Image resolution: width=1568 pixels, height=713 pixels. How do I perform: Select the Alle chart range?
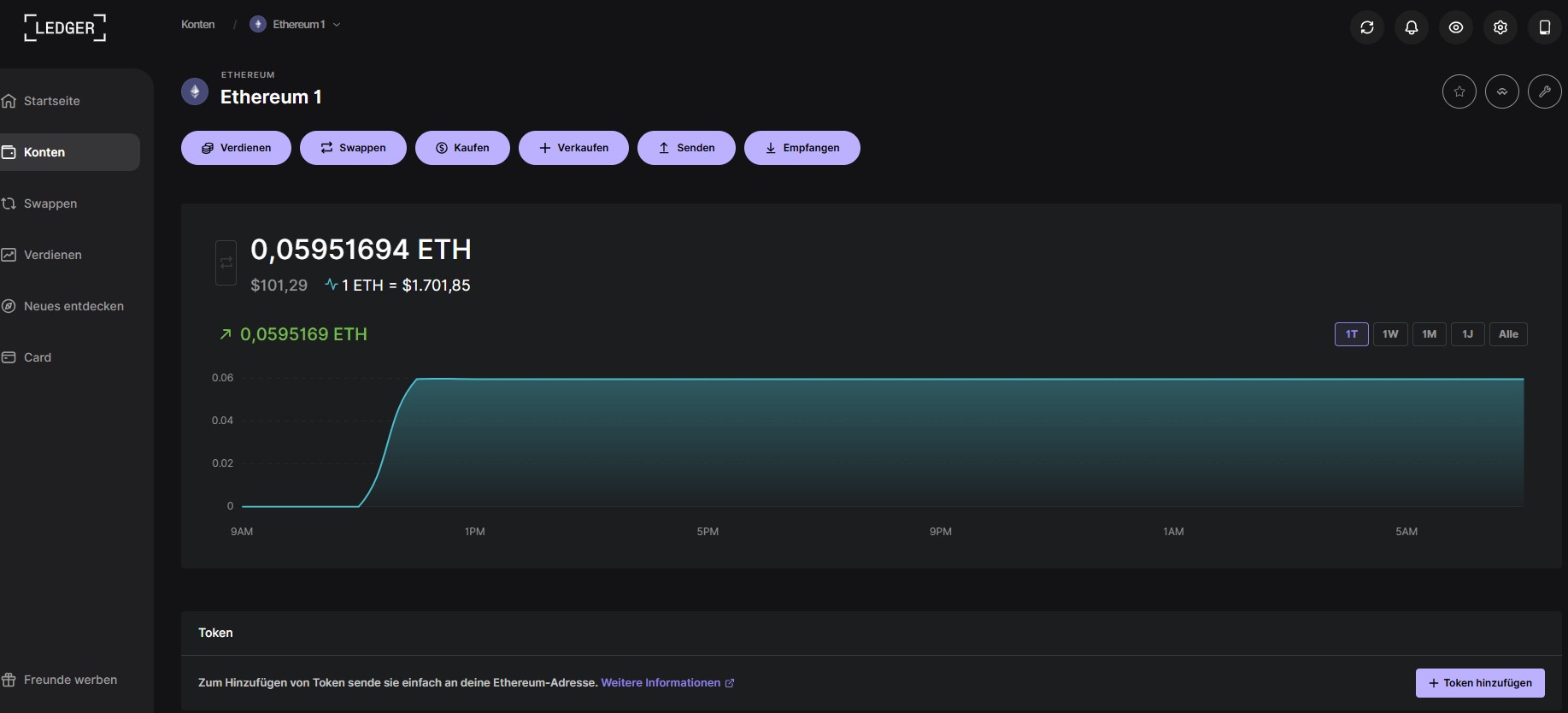(x=1508, y=334)
